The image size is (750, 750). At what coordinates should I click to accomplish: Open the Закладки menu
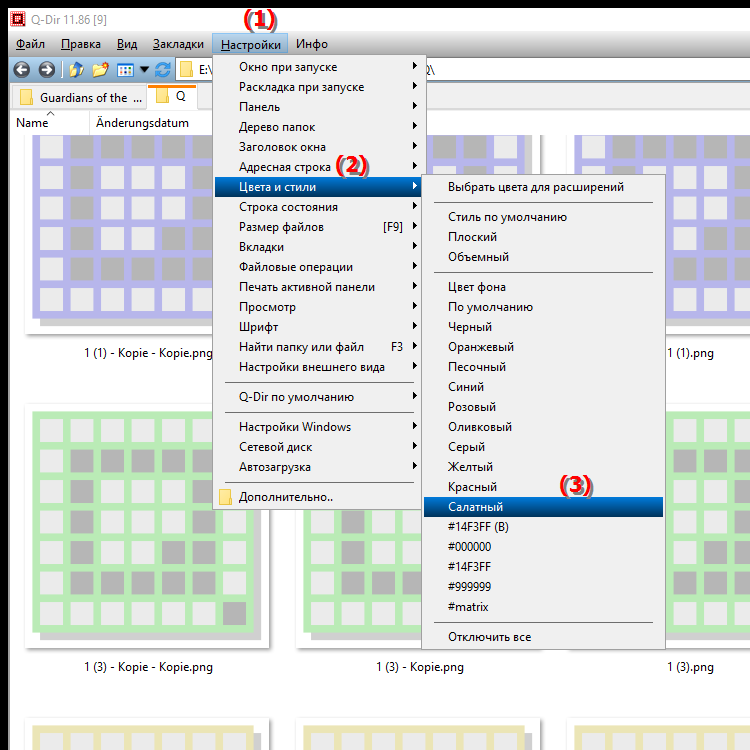point(178,44)
